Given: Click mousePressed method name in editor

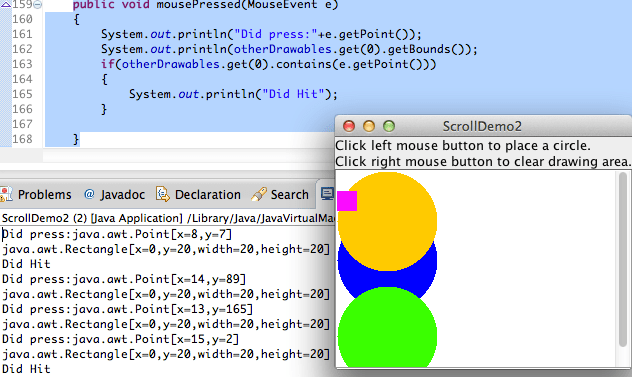Looking at the screenshot, I should tap(202, 5).
